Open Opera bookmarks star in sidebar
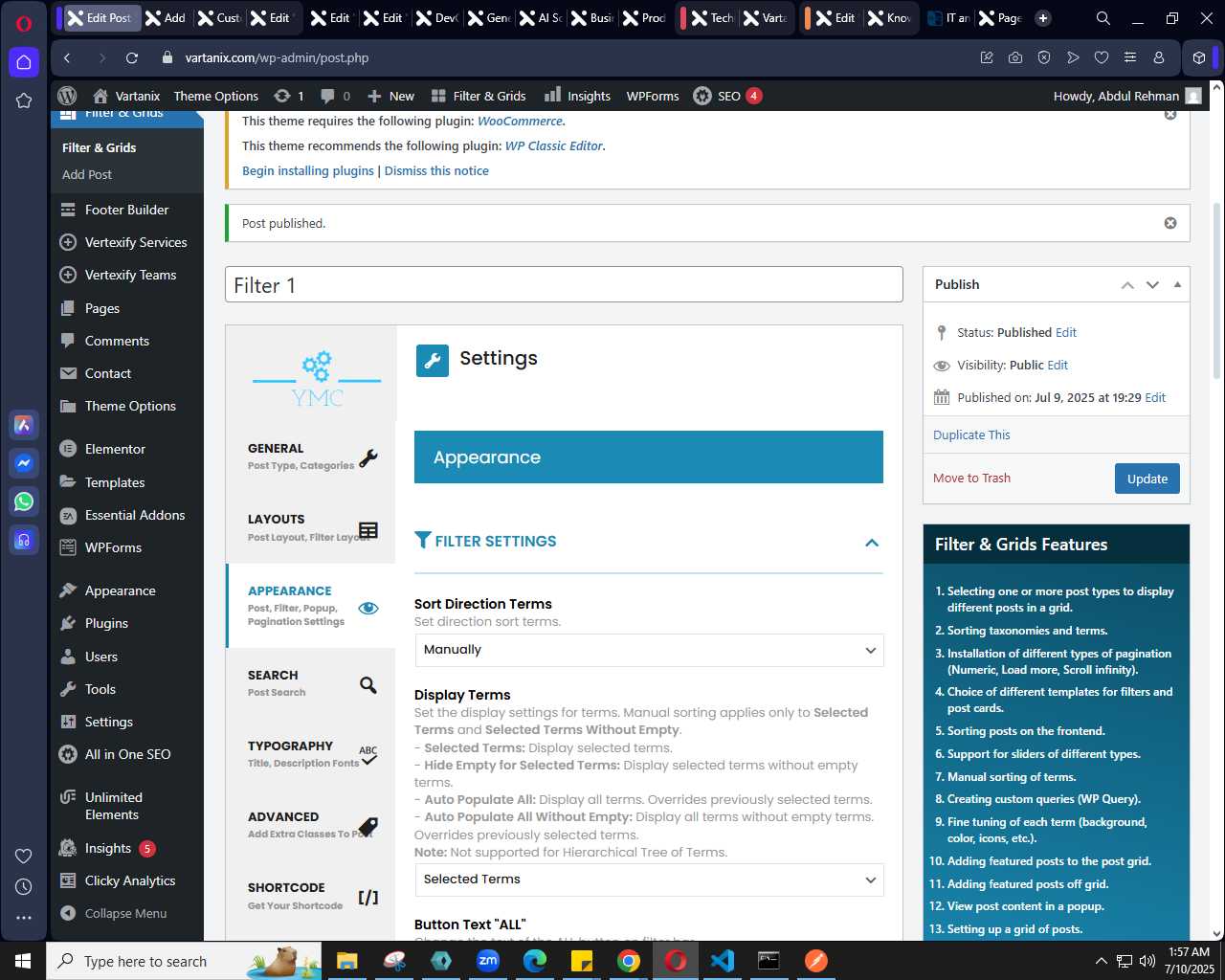Screen dimensions: 1225x980 (x=24, y=100)
